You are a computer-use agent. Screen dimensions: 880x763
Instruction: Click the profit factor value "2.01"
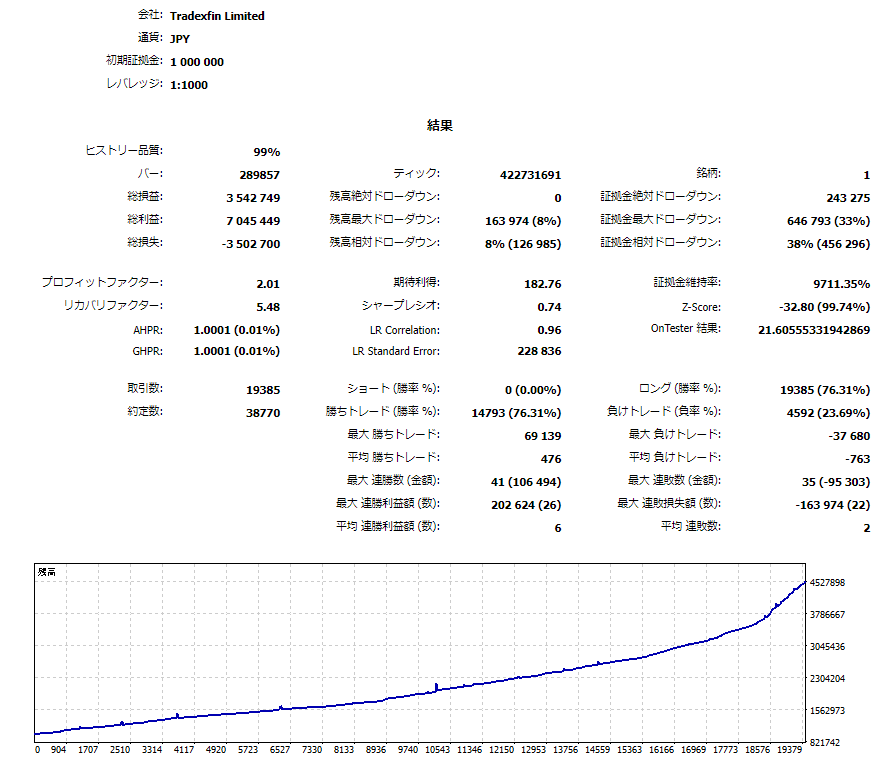(x=268, y=284)
